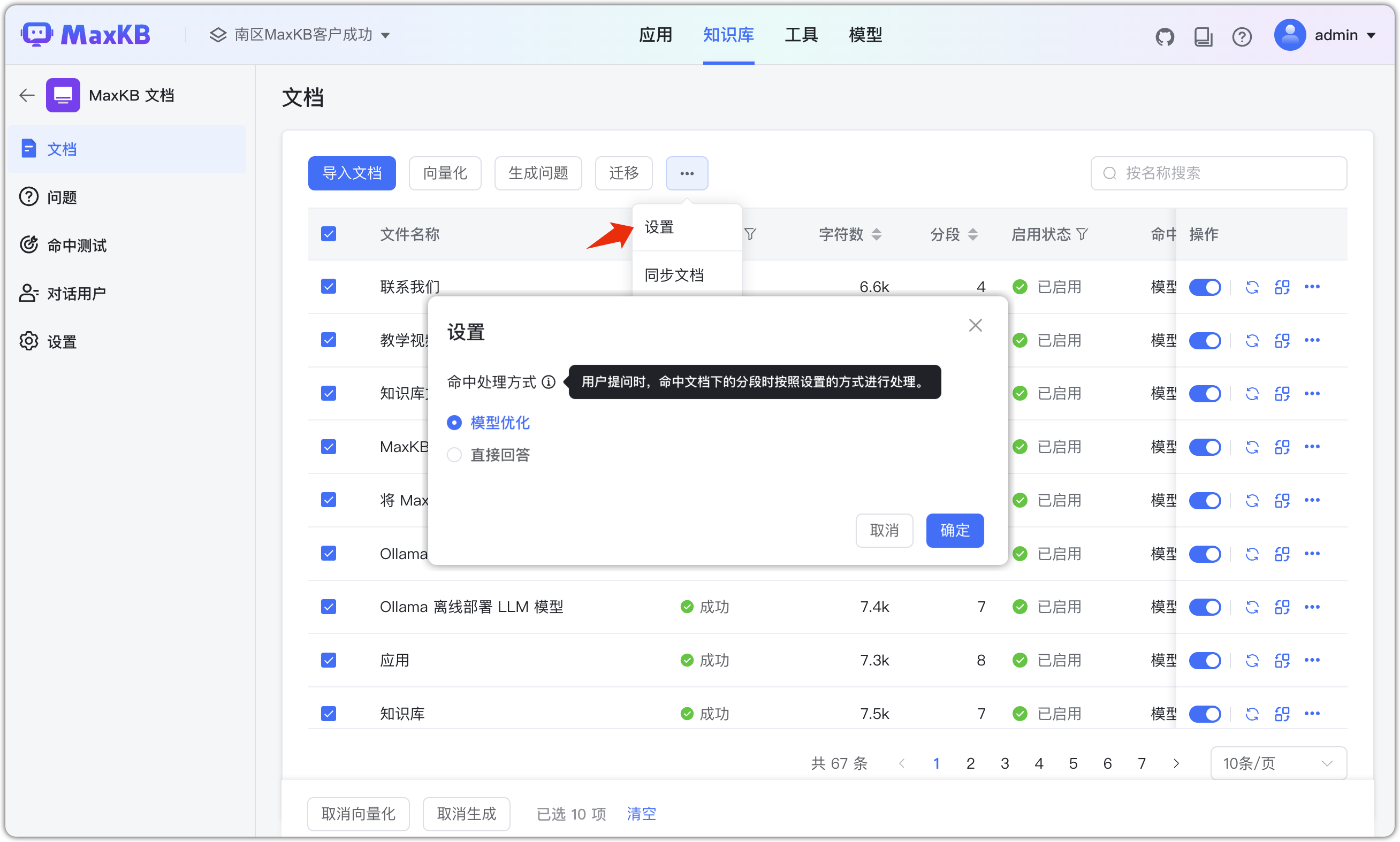Click the Ollama 离线部署 LLM 模型 document name
Viewport: 1400px width, 842px height.
(471, 607)
